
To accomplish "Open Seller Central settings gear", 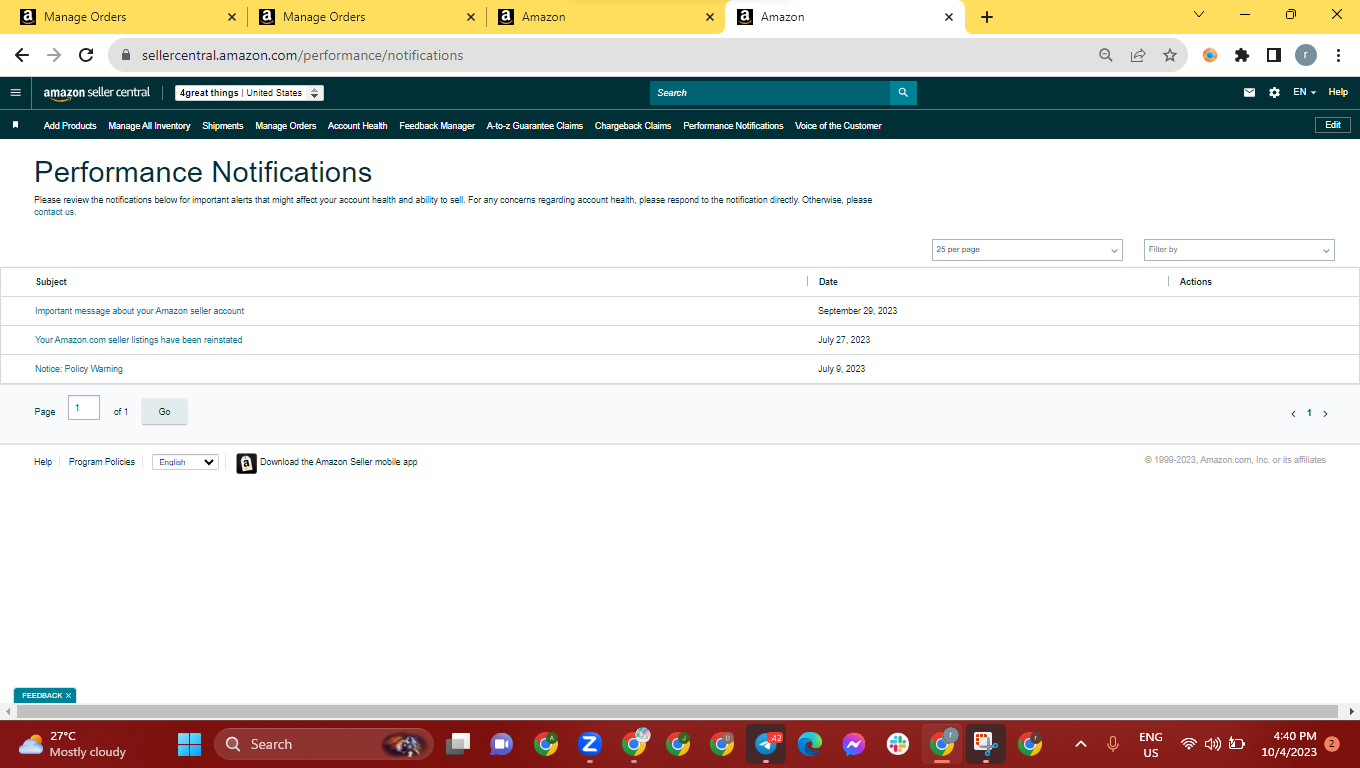I will pyautogui.click(x=1274, y=93).
